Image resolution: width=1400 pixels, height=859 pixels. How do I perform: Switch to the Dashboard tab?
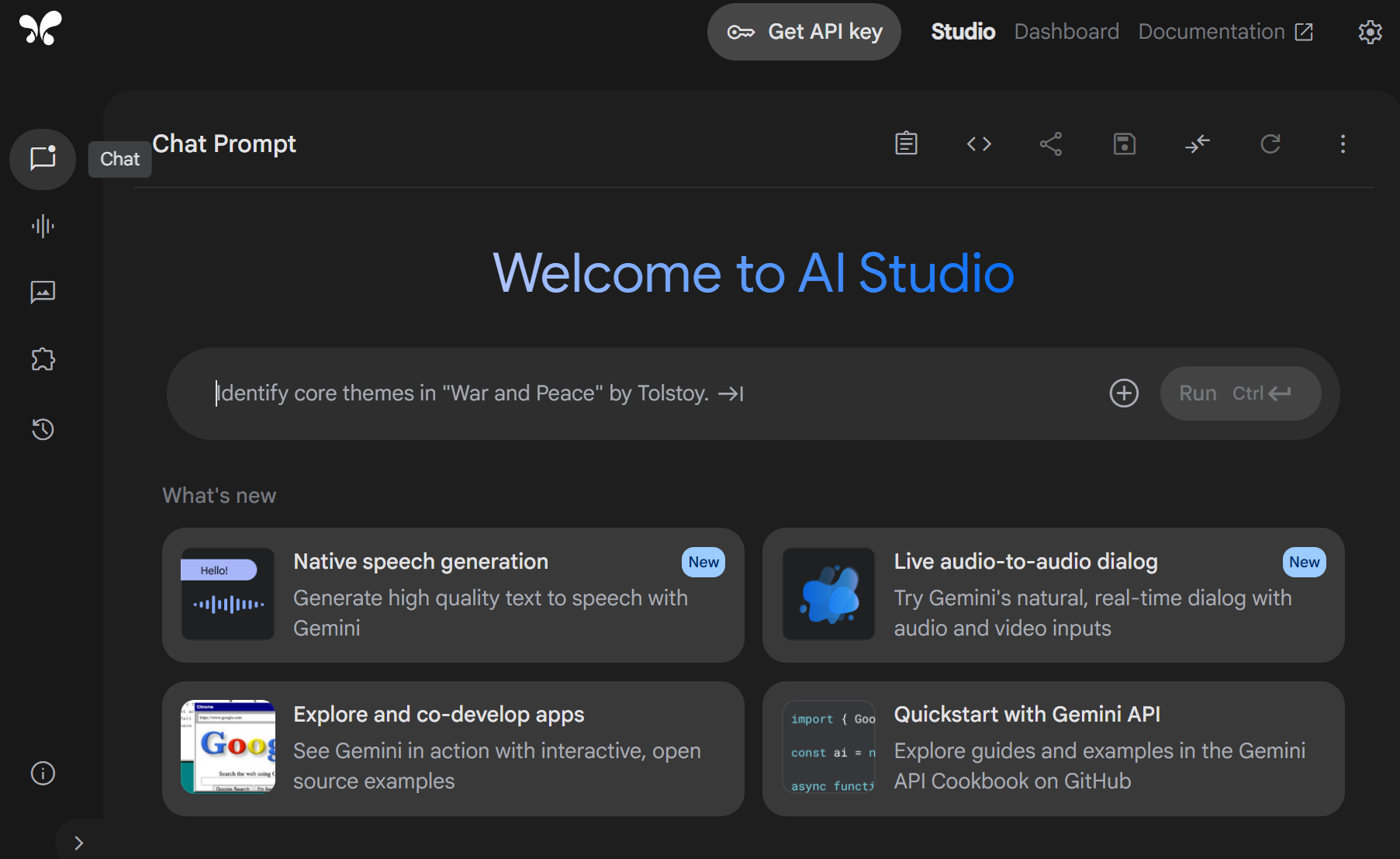pyautogui.click(x=1066, y=32)
